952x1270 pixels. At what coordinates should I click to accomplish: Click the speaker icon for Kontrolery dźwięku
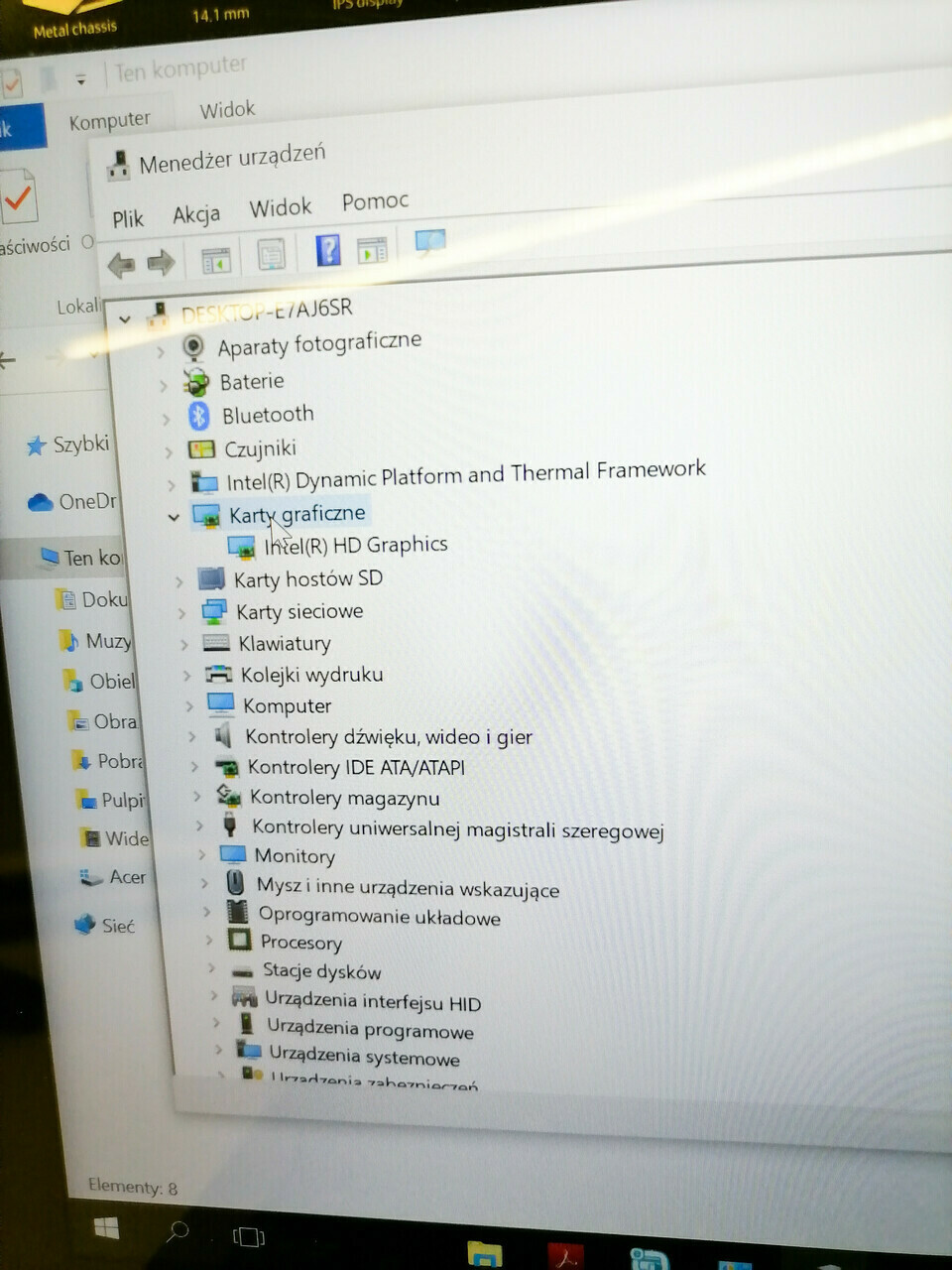tap(223, 736)
